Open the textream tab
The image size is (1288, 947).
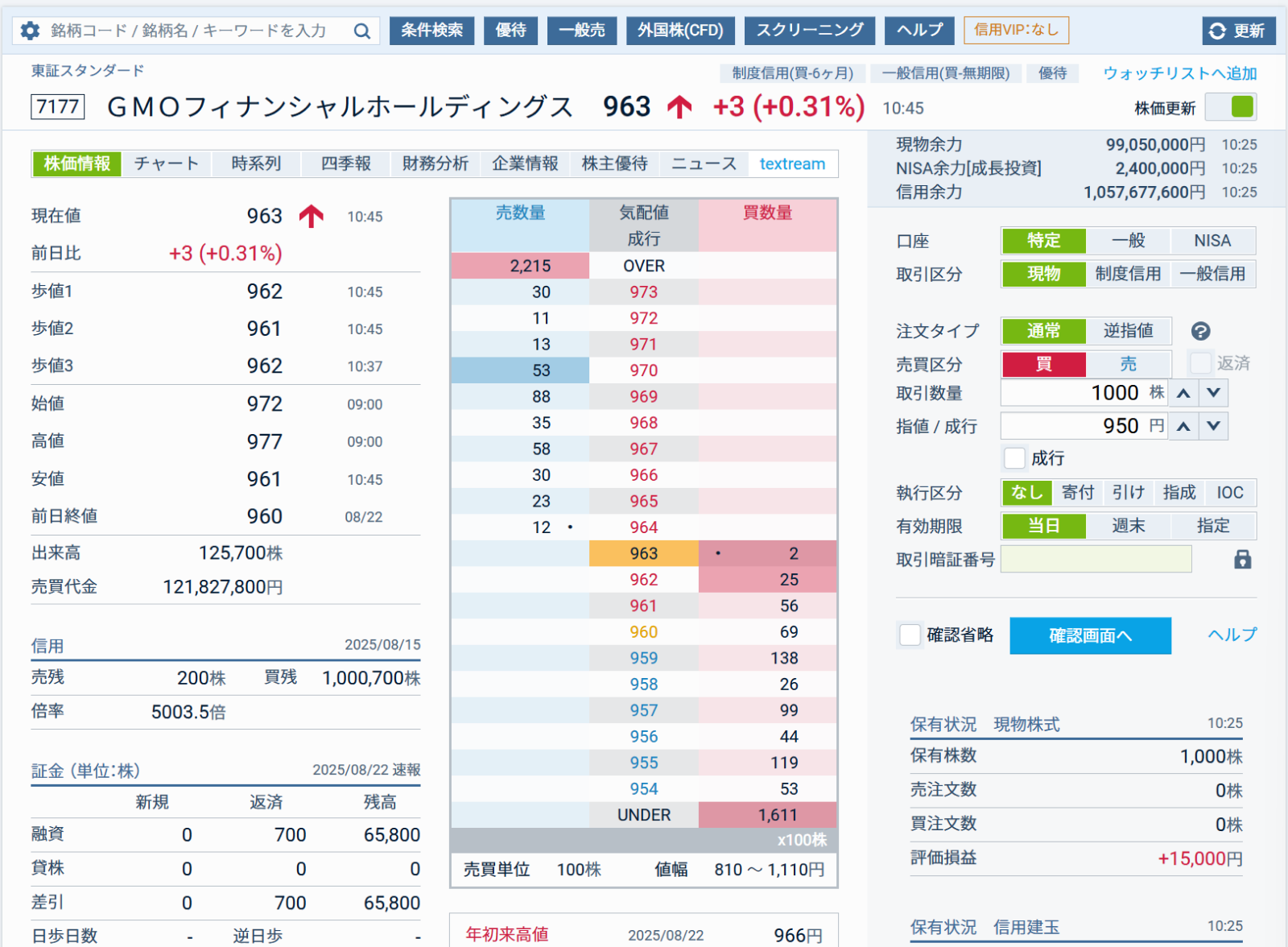[792, 163]
